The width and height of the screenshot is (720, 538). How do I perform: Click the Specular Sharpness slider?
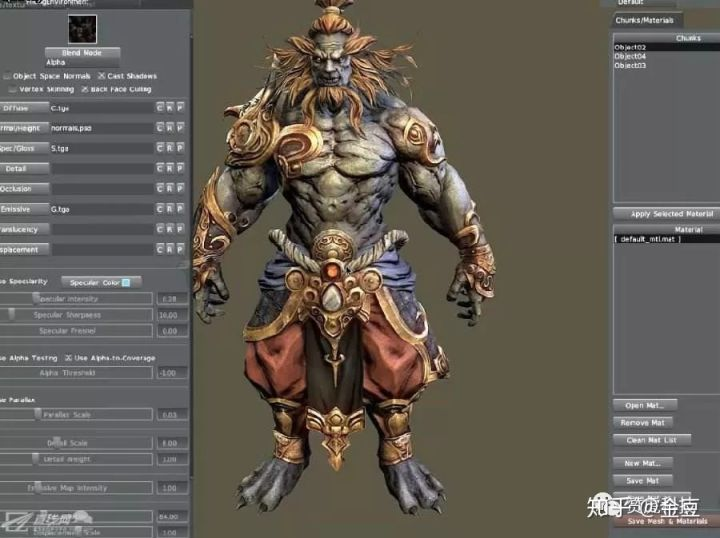coord(76,315)
